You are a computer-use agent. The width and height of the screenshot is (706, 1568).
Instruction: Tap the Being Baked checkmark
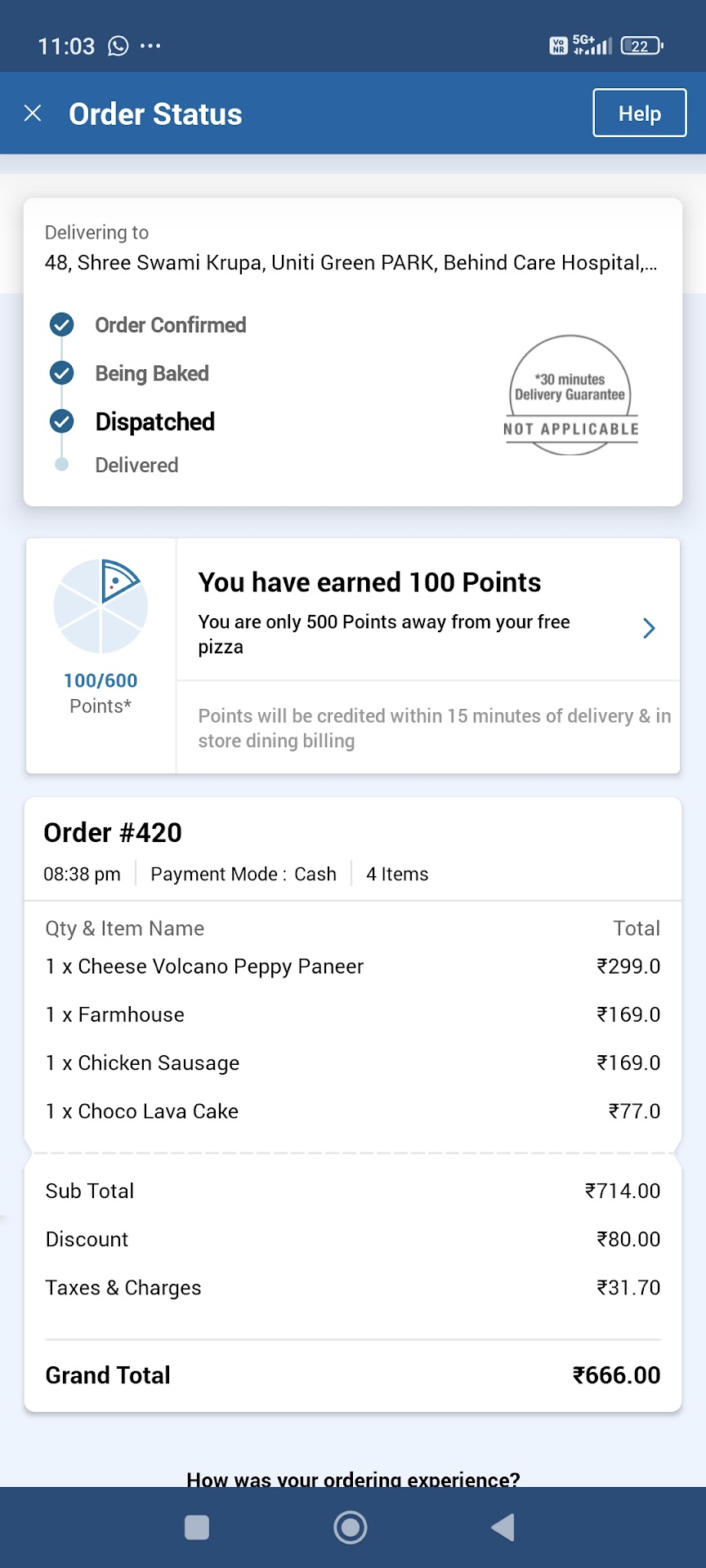coord(62,373)
